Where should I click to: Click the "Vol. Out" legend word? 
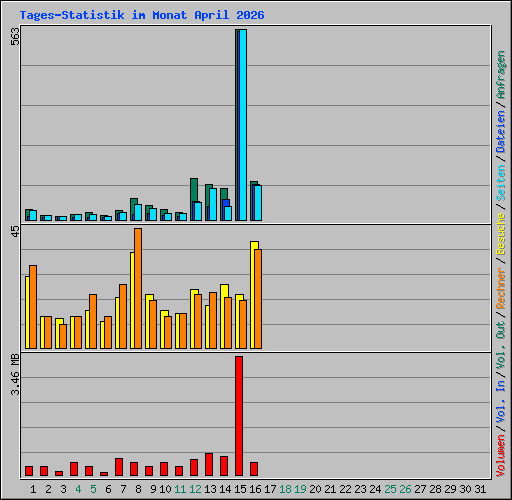coord(501,344)
